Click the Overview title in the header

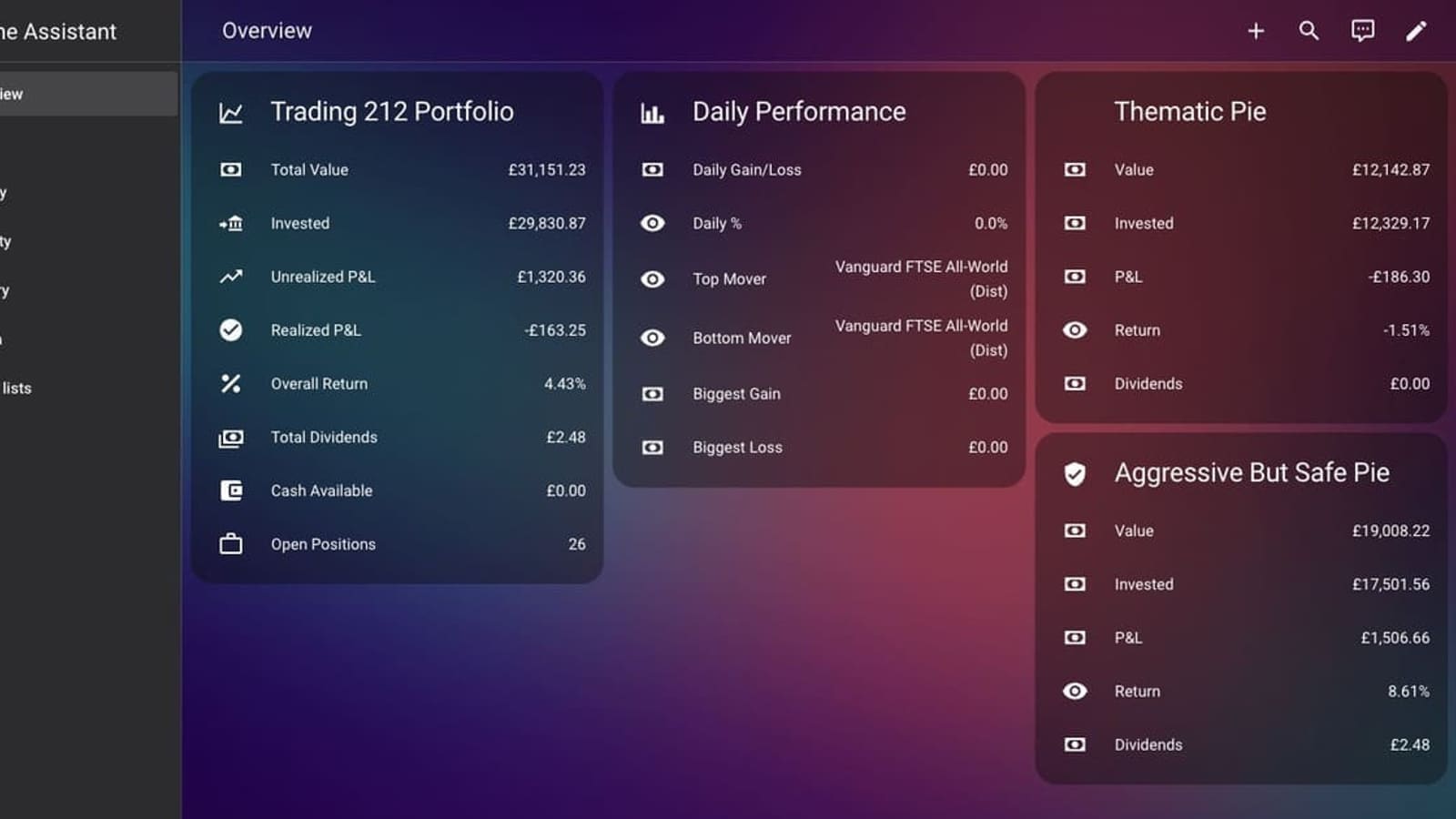267,31
